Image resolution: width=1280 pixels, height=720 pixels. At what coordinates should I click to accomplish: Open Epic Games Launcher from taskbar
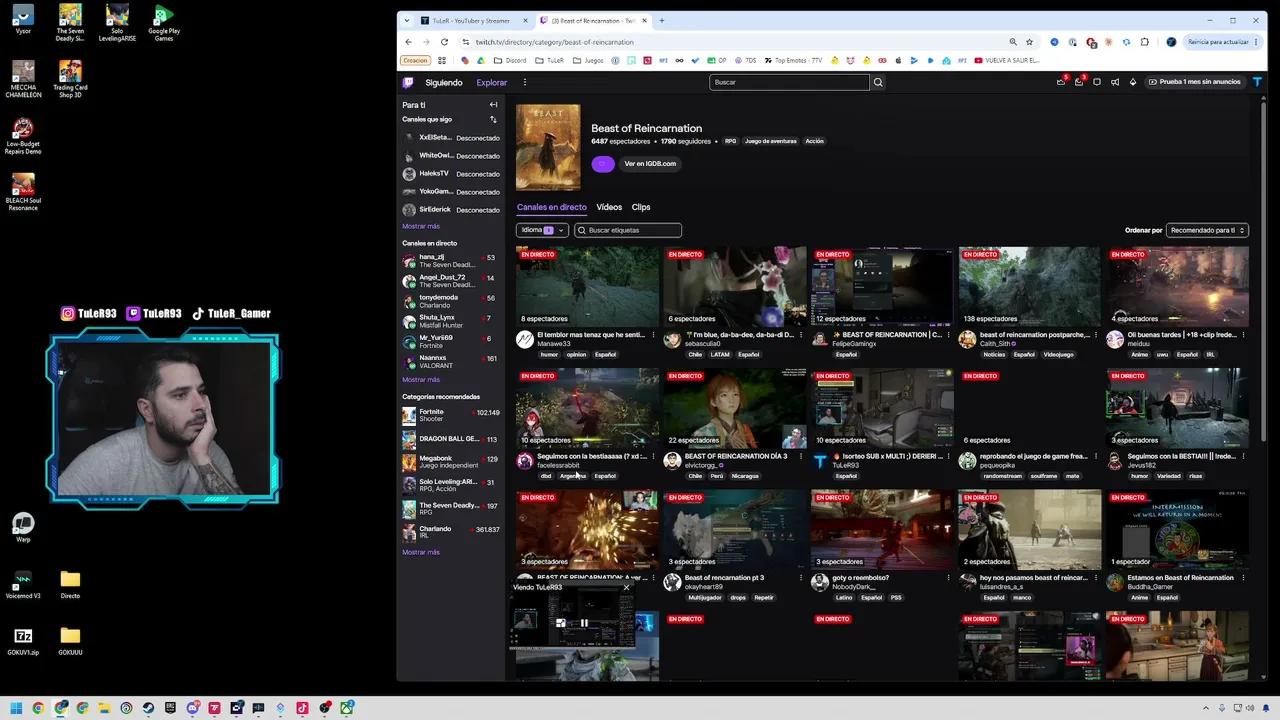click(x=170, y=708)
